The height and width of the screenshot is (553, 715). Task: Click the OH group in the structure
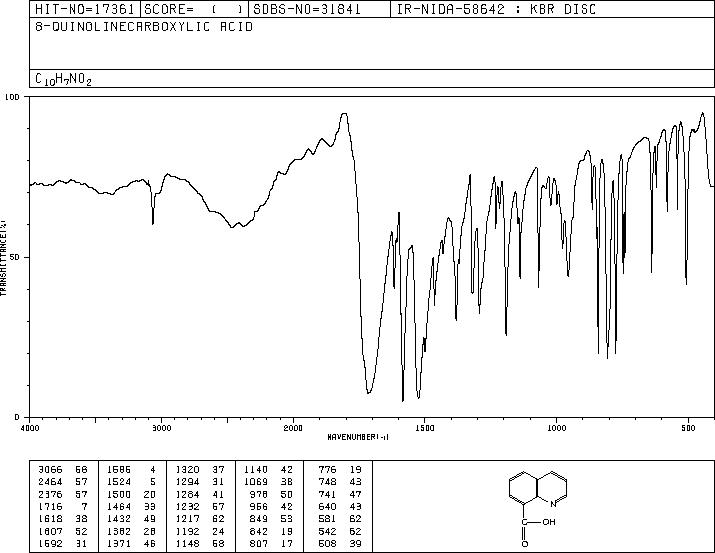click(549, 522)
